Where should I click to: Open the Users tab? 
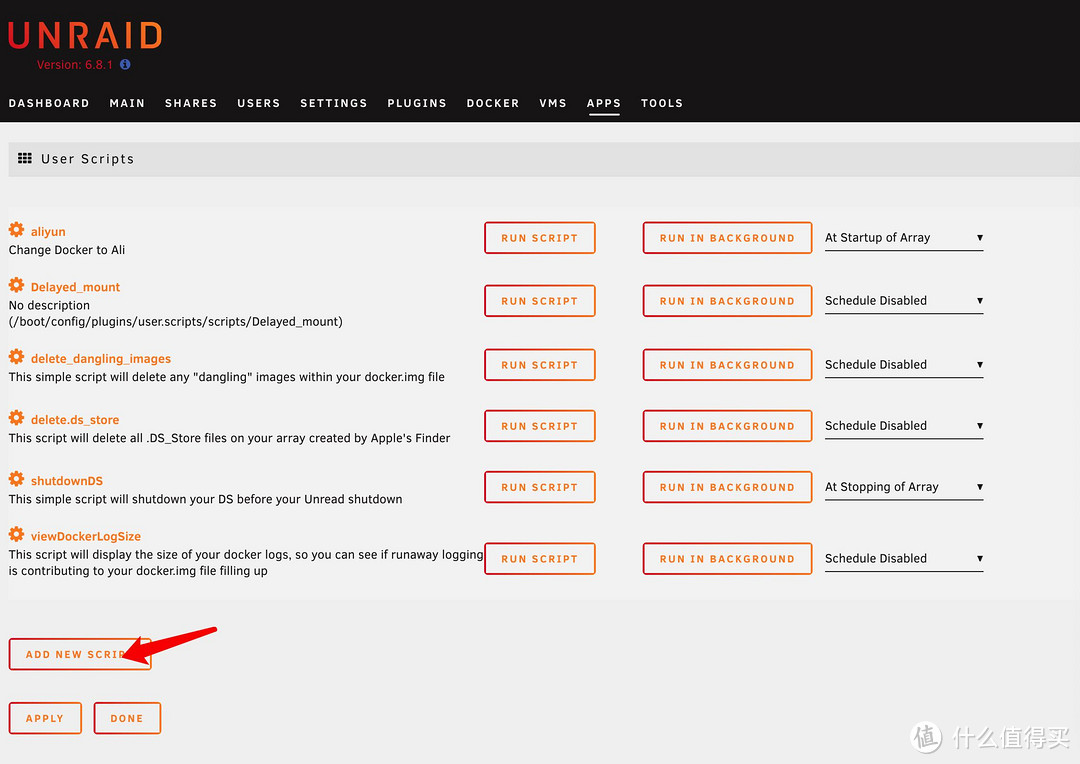click(258, 103)
